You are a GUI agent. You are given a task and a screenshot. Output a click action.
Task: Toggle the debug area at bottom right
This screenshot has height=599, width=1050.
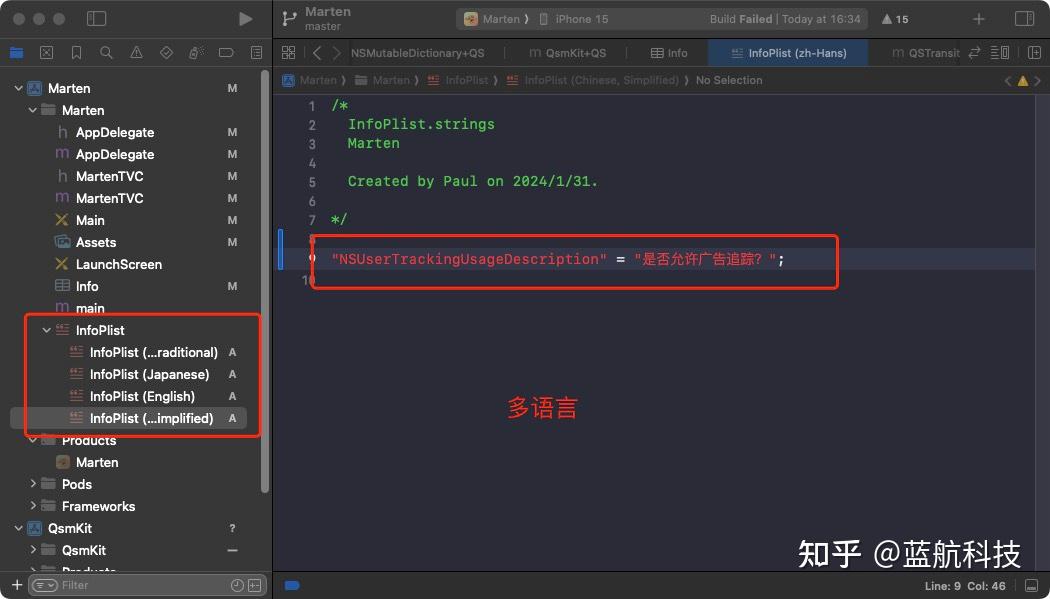tap(1031, 585)
